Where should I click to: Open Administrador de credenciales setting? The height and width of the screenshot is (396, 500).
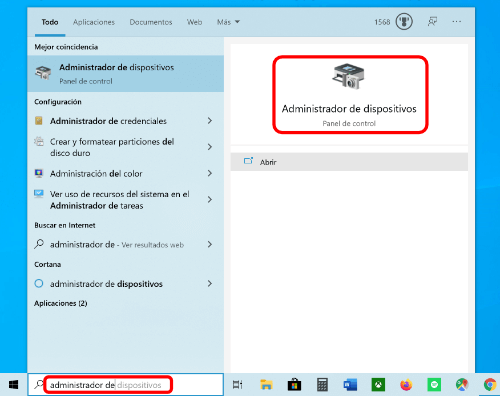[x=126, y=121]
